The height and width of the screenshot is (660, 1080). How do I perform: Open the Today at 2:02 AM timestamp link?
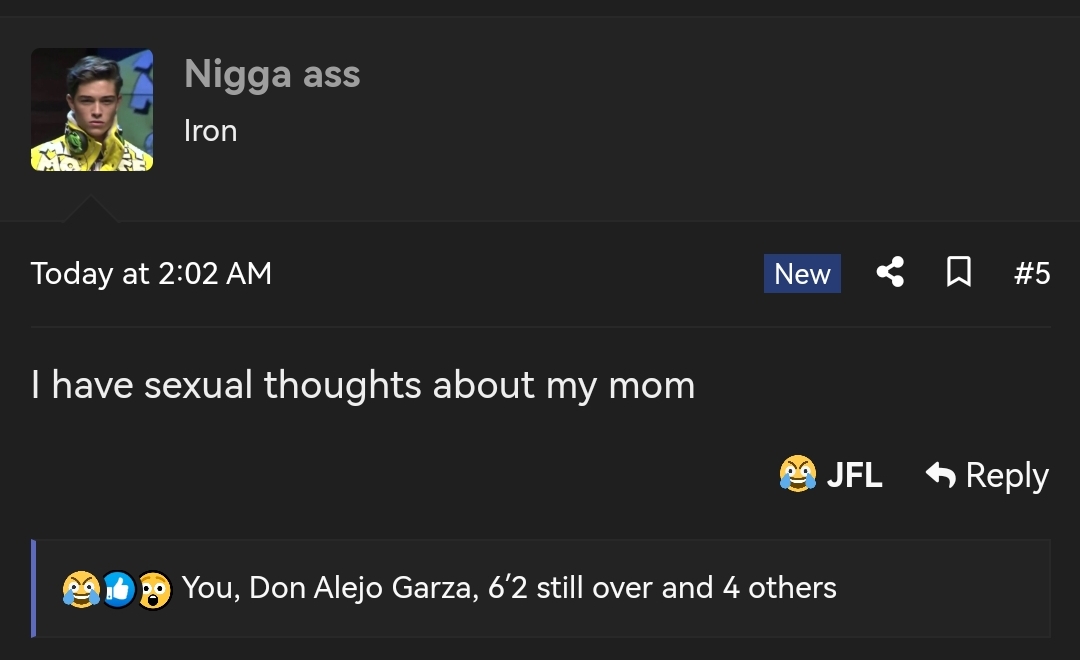coord(152,274)
